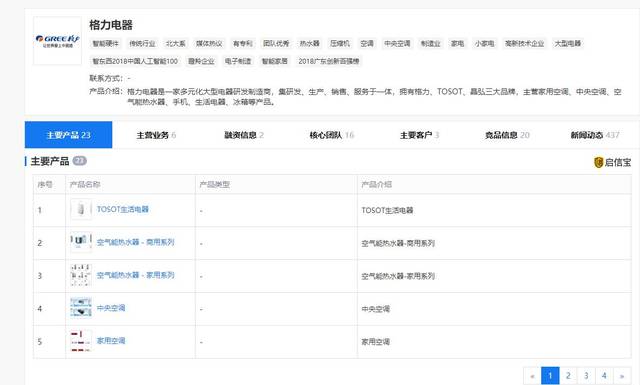Open the 空气能热水器 家用系列 product image
Image resolution: width=640 pixels, height=385 pixels.
pos(81,275)
